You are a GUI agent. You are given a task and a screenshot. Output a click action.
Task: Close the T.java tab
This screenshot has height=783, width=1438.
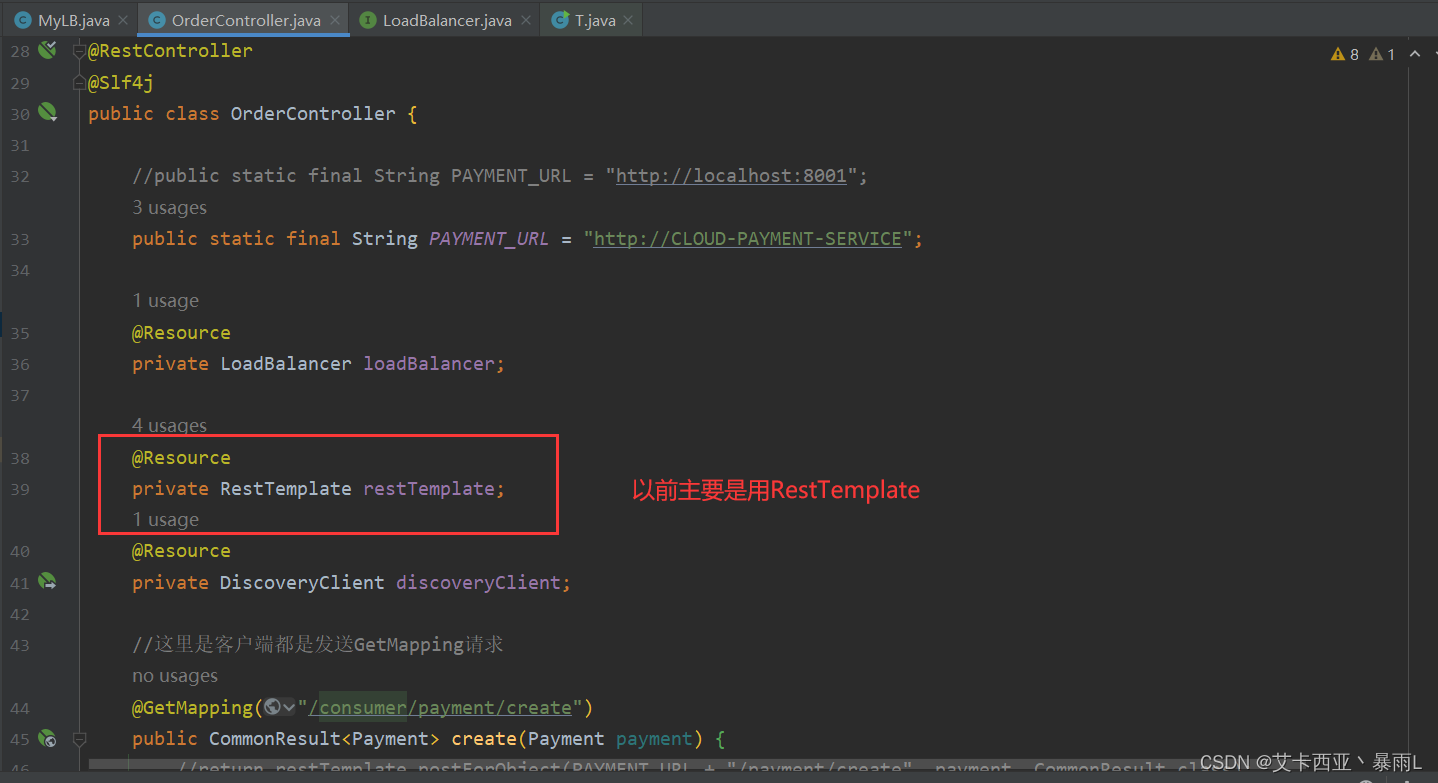(x=627, y=20)
